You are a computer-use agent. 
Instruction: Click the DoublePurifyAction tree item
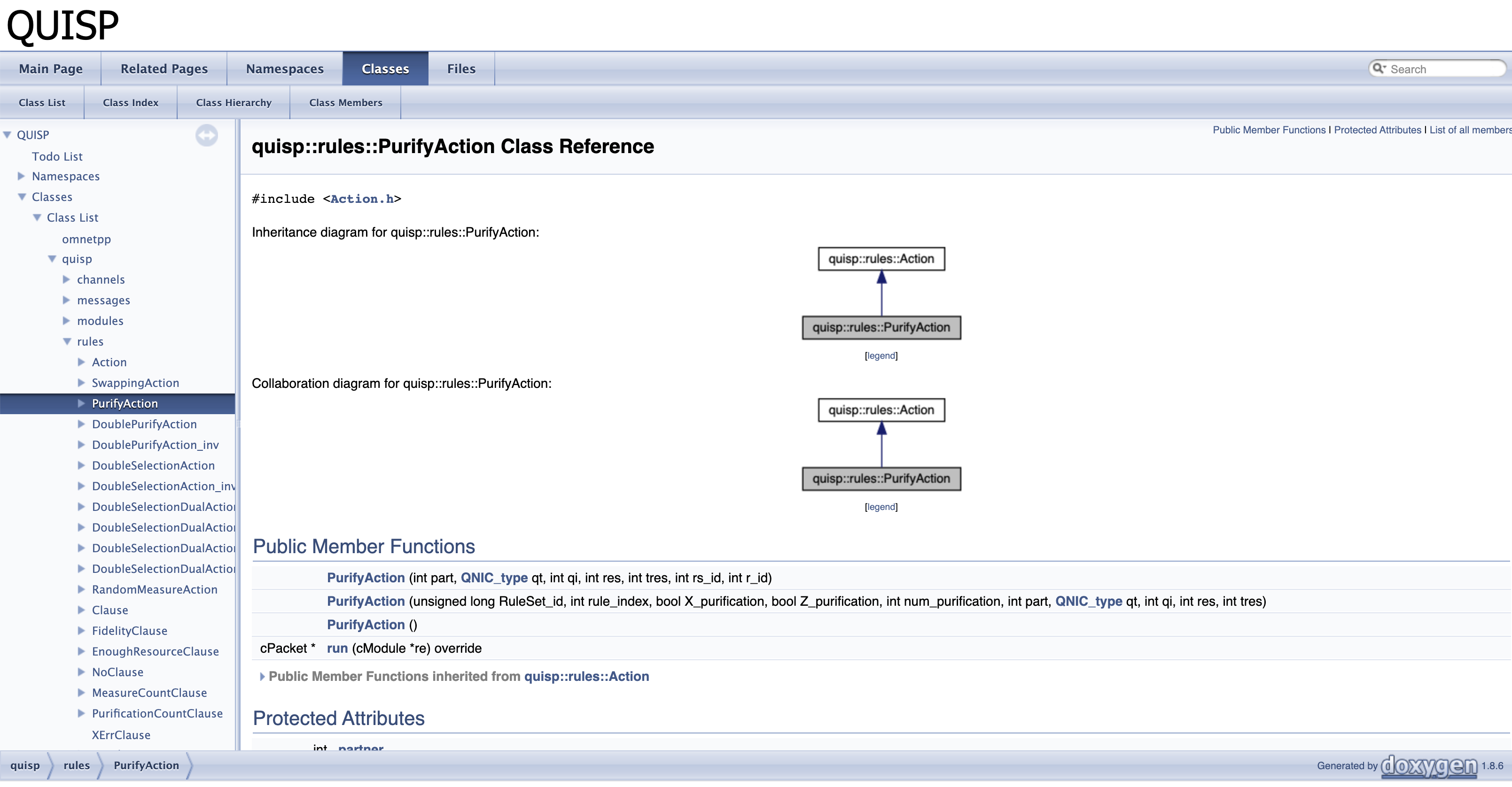coord(143,424)
